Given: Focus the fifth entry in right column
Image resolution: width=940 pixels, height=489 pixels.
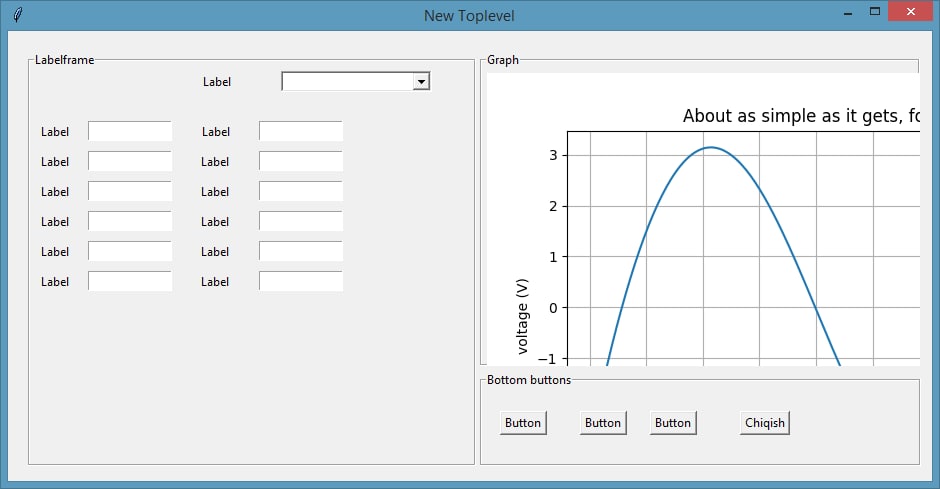Looking at the screenshot, I should [301, 251].
